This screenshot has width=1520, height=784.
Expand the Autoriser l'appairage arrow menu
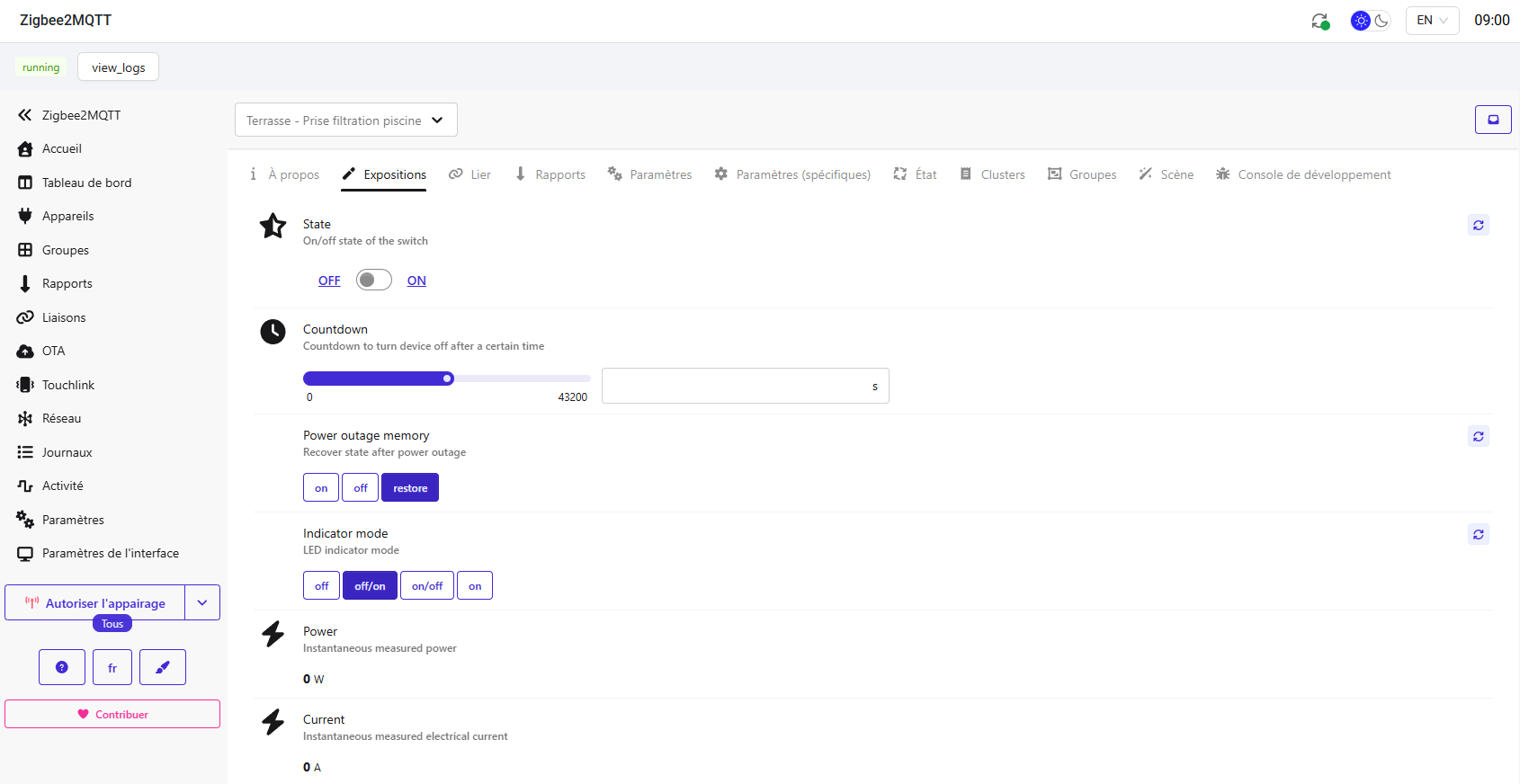tap(202, 602)
